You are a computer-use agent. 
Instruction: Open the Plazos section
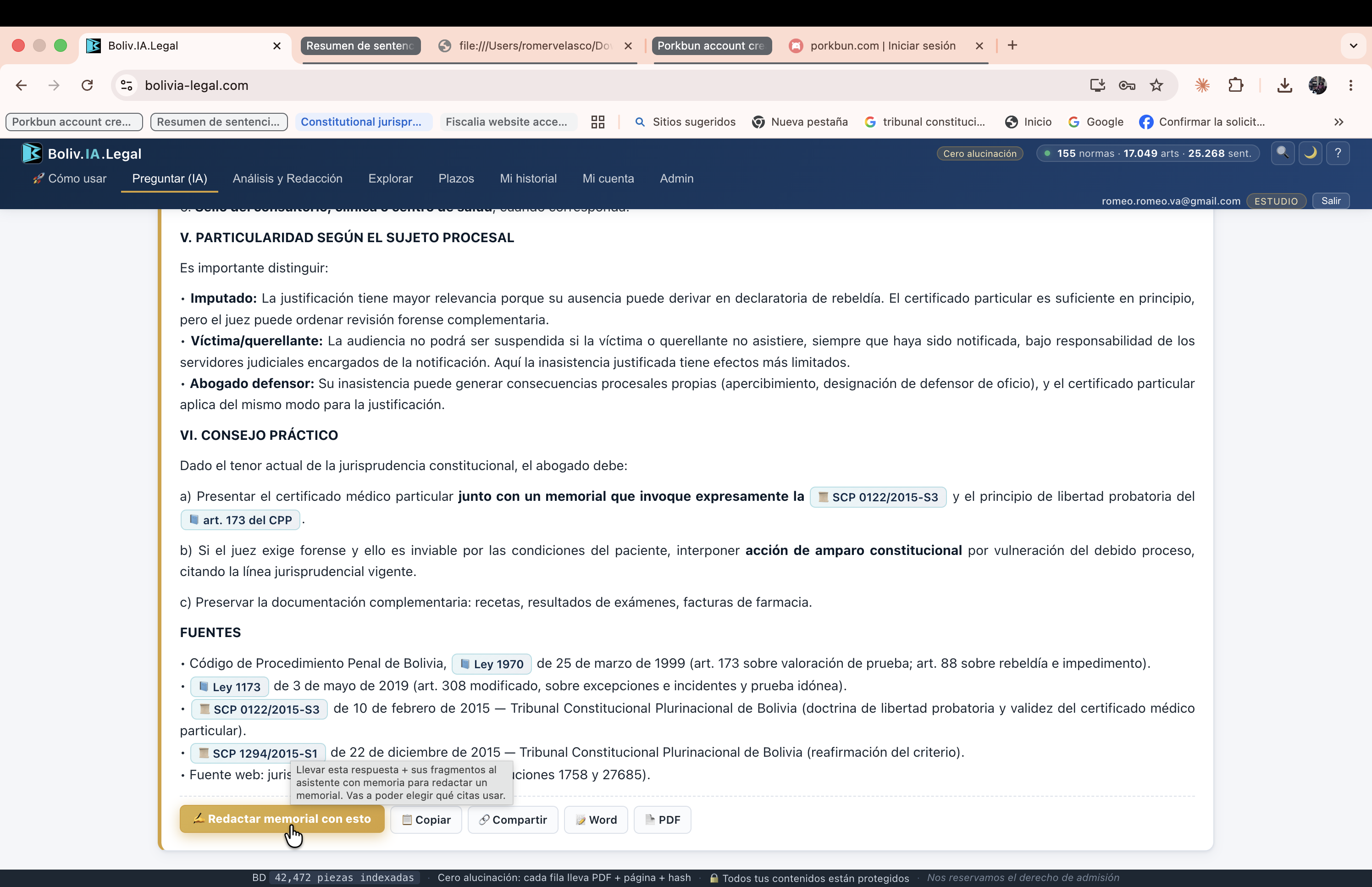coord(456,178)
